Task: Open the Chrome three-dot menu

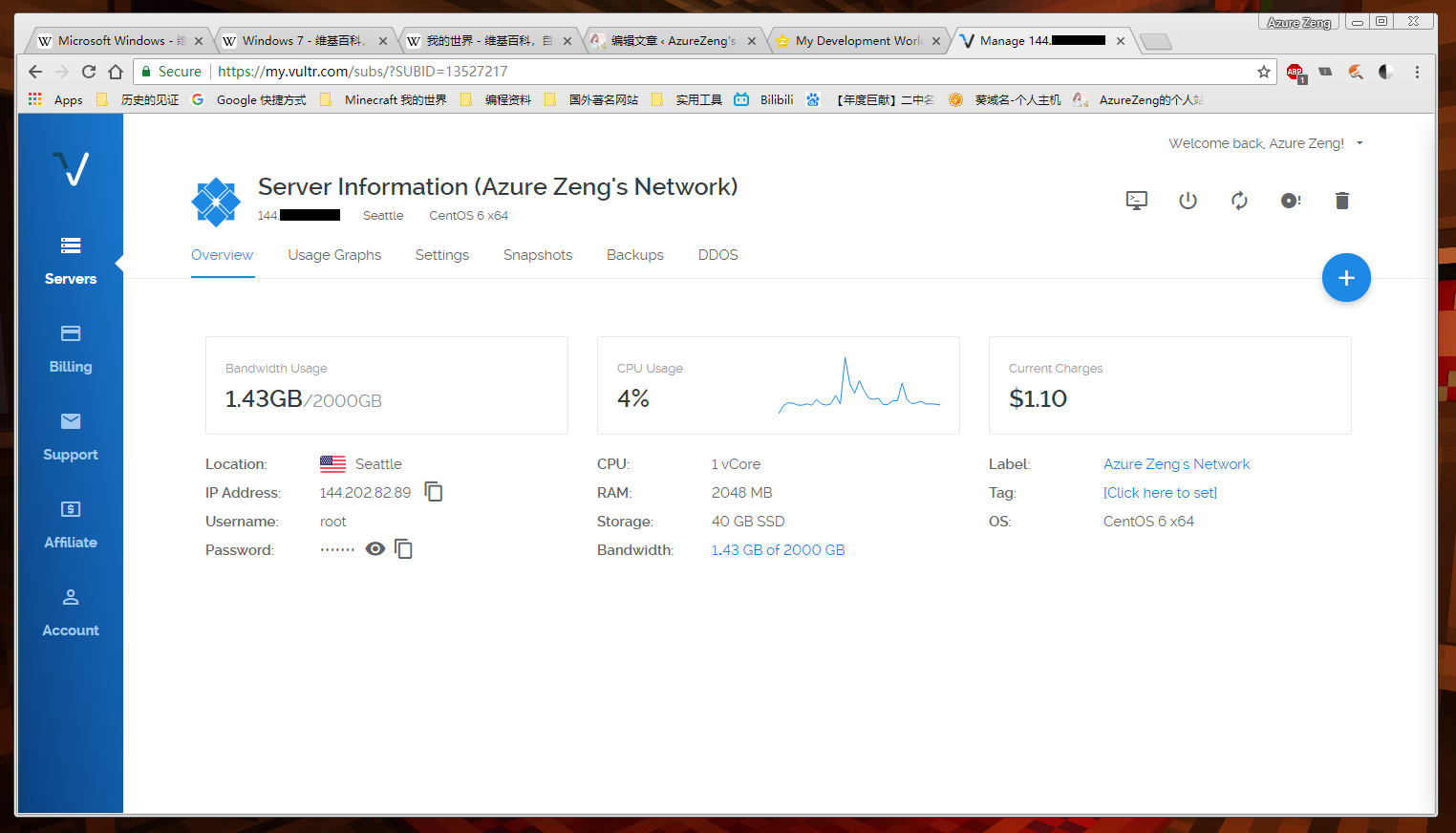Action: (1417, 72)
